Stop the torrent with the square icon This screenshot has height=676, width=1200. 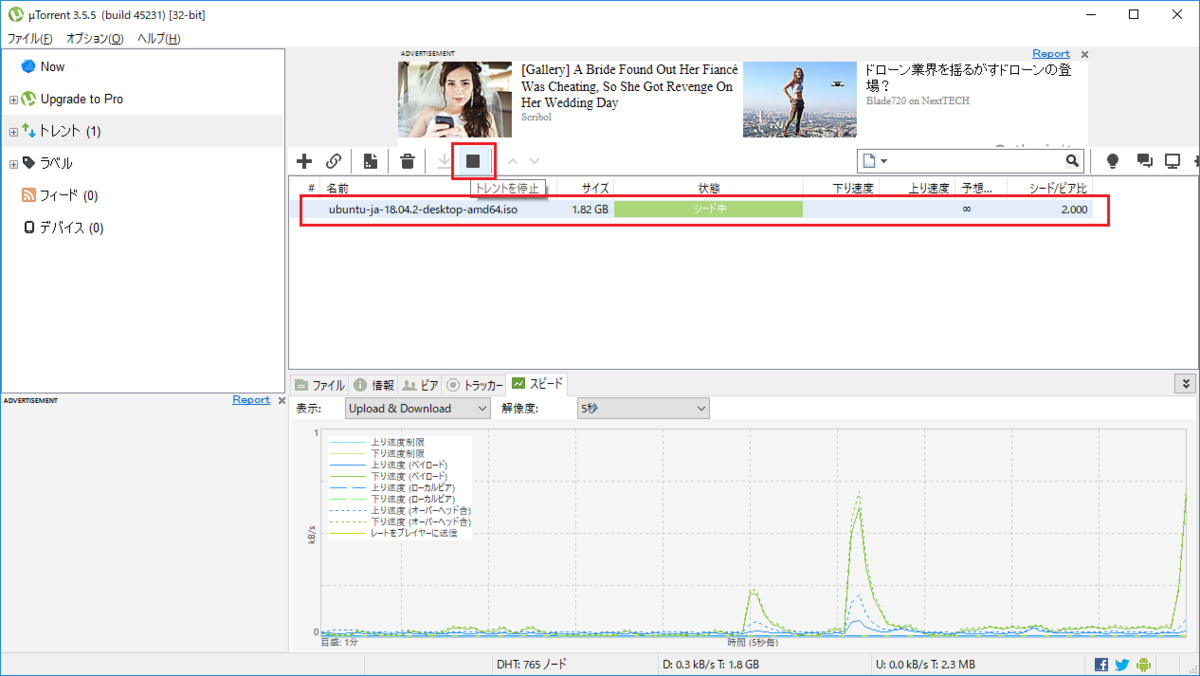tap(473, 161)
